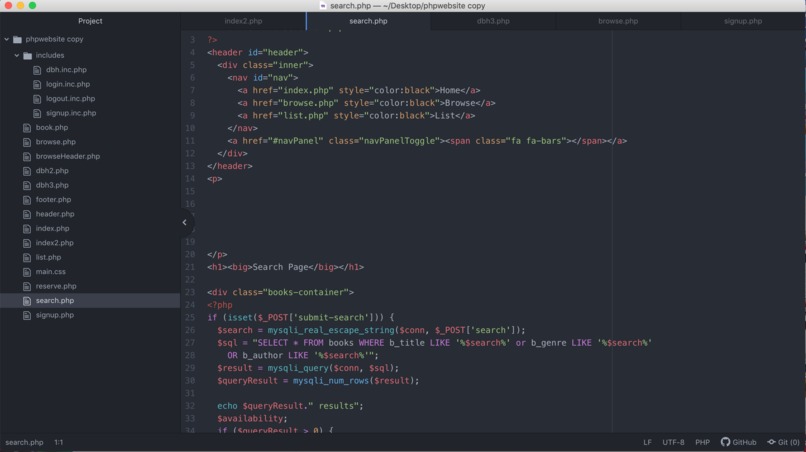Click file icon next to index.php
Image resolution: width=806 pixels, height=452 pixels.
27,228
